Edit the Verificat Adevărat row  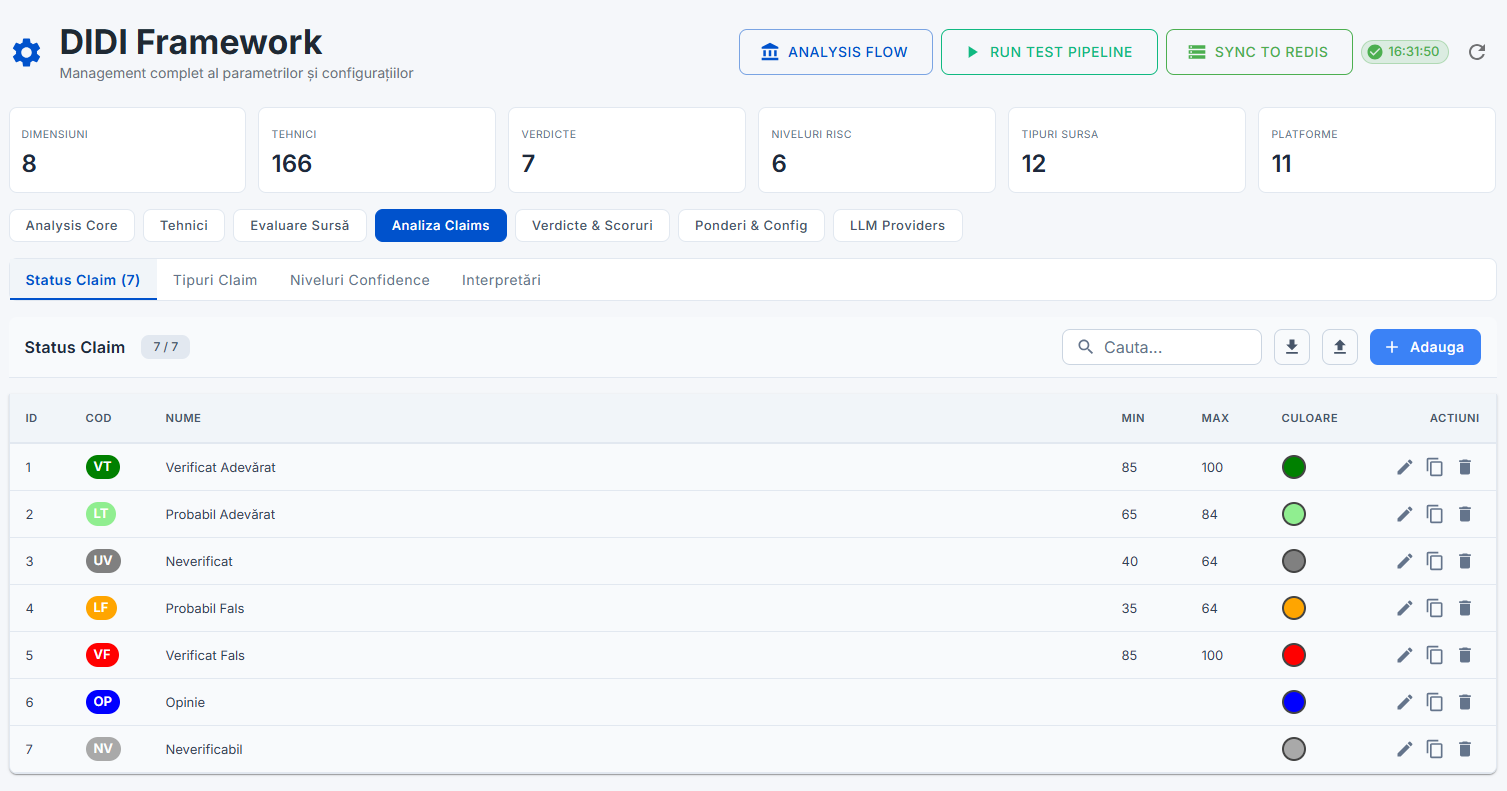[x=1405, y=467]
